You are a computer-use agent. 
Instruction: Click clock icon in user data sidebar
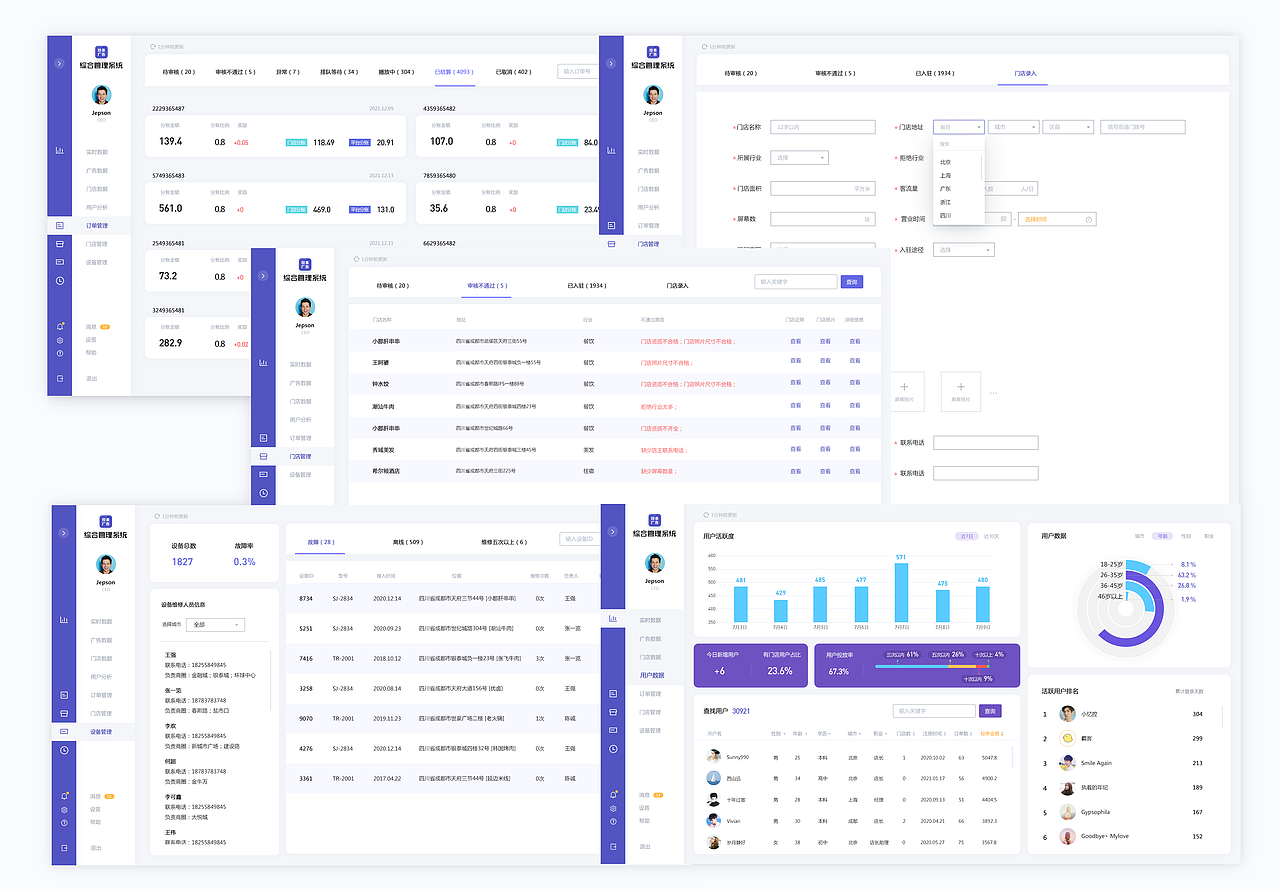coord(612,749)
